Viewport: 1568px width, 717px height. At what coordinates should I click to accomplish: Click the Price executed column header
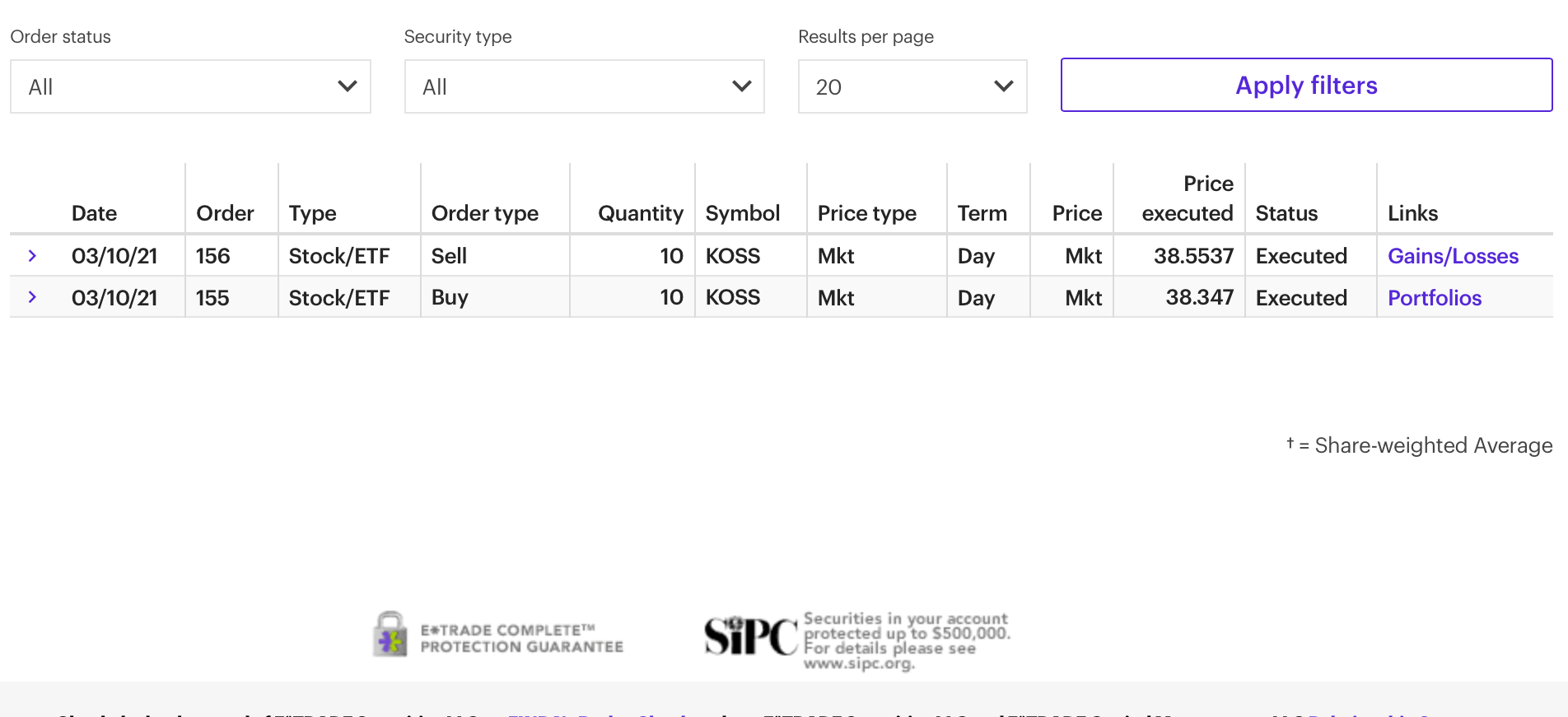tap(1187, 198)
